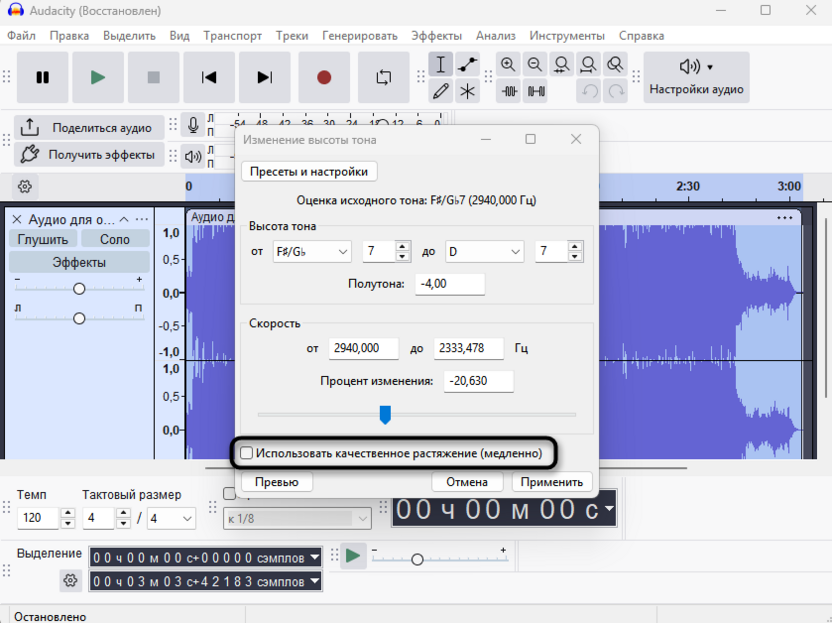Skip to end of the track

[264, 77]
